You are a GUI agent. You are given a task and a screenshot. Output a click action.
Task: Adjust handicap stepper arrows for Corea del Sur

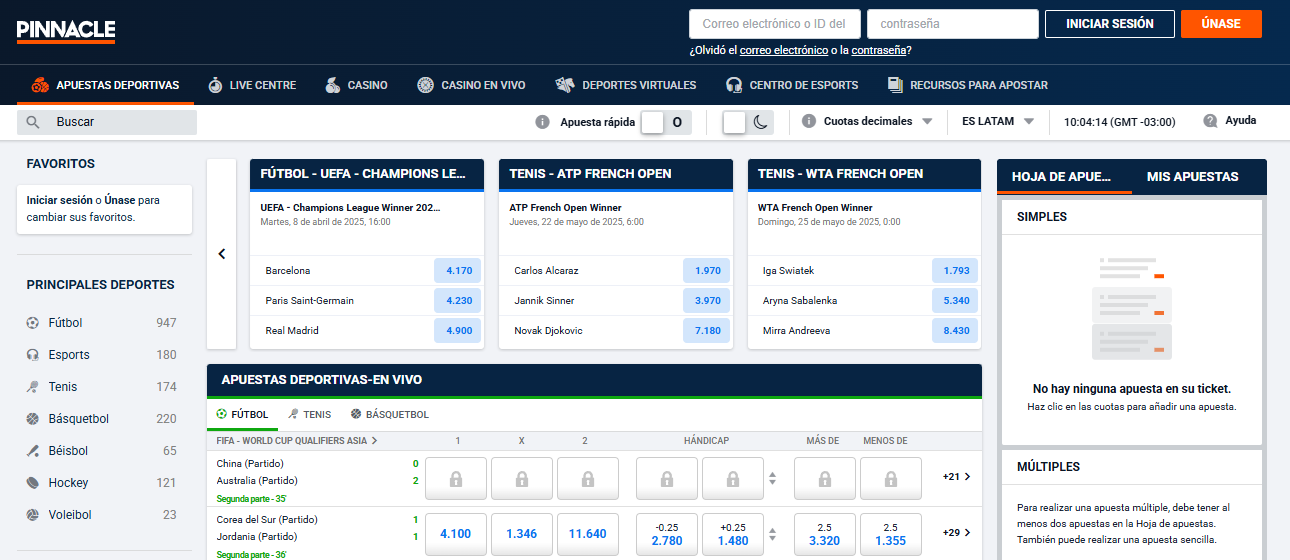(x=771, y=533)
